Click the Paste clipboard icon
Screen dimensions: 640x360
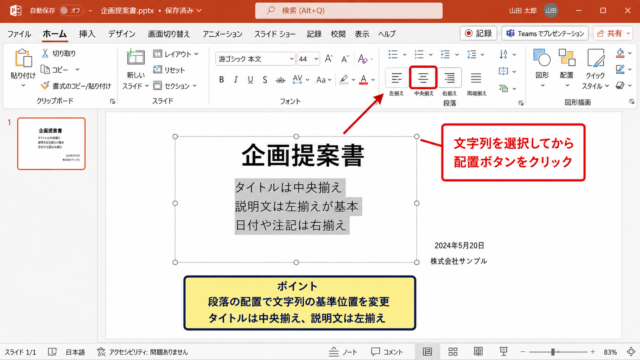click(23, 59)
